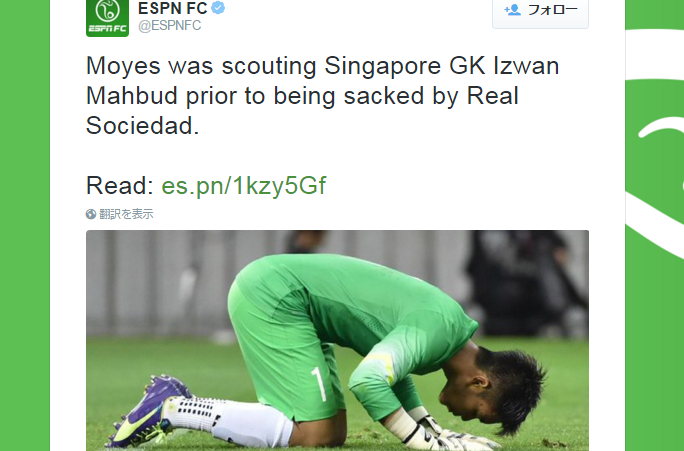Follow ESPN FC with the フォロー button

pos(540,12)
